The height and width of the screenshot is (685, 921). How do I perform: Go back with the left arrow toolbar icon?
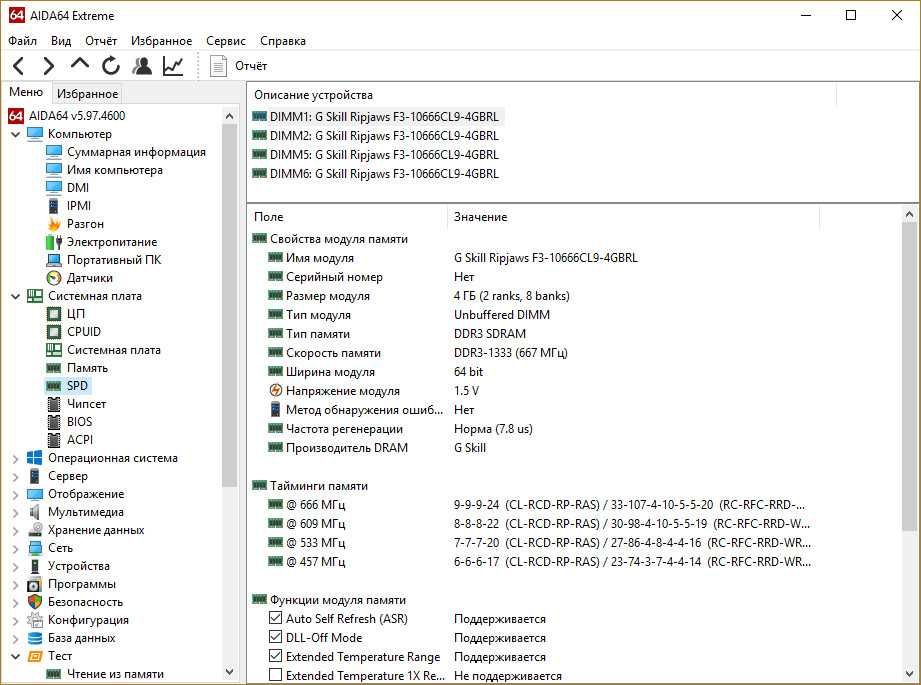pos(19,66)
